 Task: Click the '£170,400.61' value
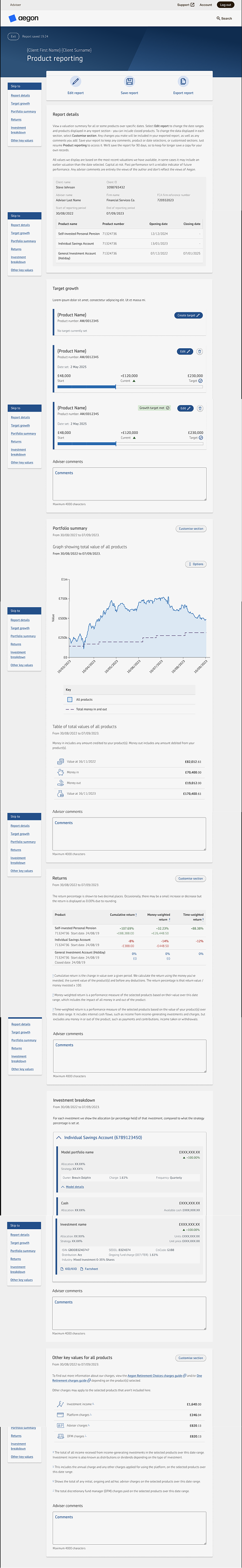192,794
